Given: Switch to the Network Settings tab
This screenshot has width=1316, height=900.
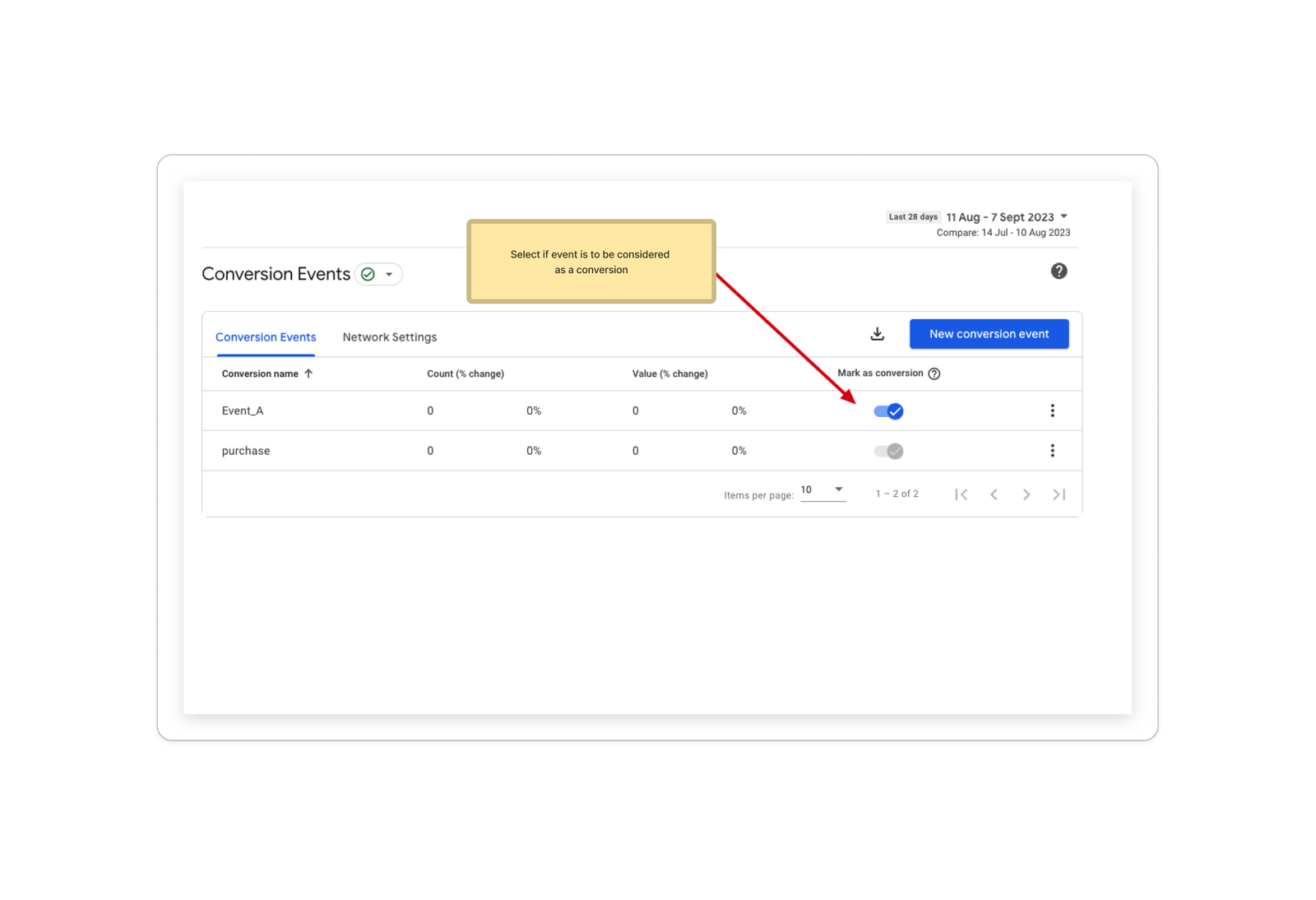Looking at the screenshot, I should [390, 337].
